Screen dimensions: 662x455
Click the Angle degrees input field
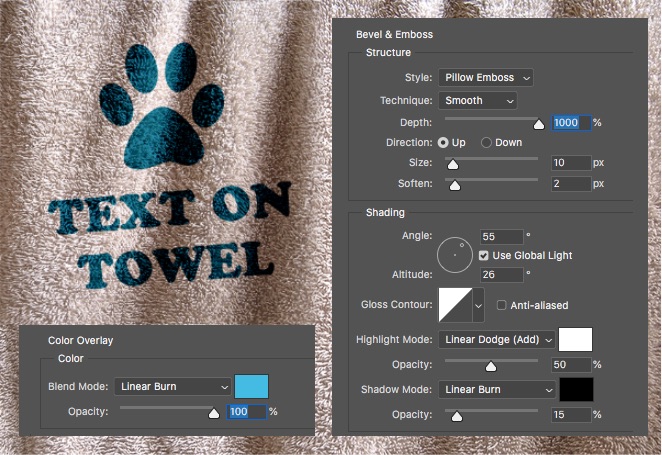502,236
